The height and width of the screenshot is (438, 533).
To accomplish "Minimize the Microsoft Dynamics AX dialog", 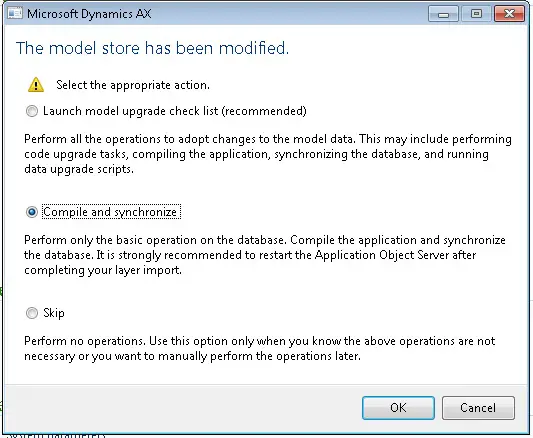I will point(443,14).
